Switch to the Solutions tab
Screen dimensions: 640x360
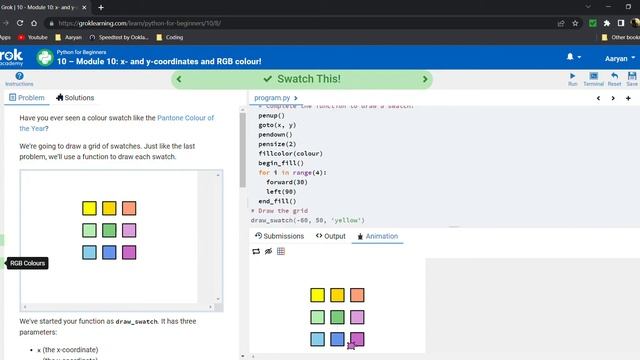click(x=75, y=98)
